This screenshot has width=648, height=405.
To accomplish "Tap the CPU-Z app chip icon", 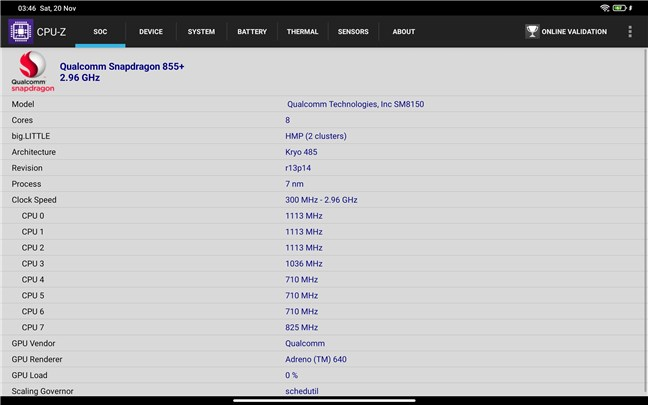I will pos(21,31).
